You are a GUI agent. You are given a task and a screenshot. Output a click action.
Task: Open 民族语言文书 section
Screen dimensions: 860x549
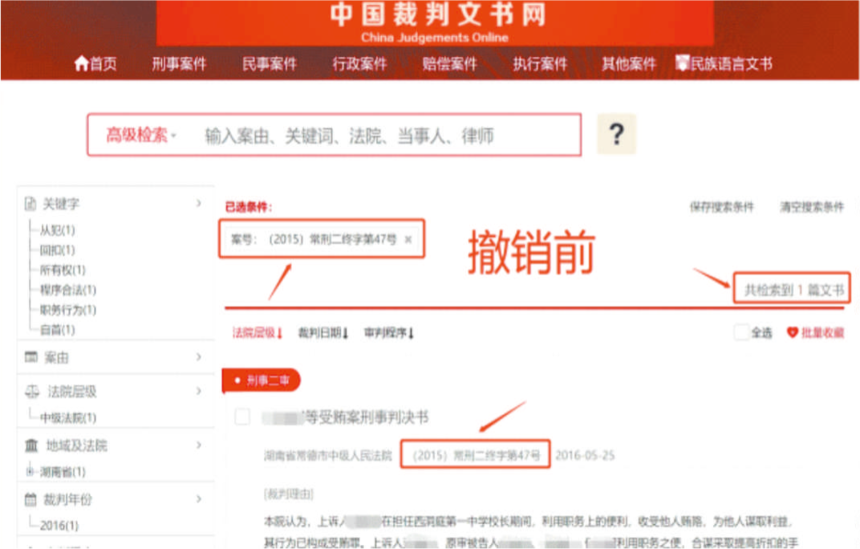731,64
